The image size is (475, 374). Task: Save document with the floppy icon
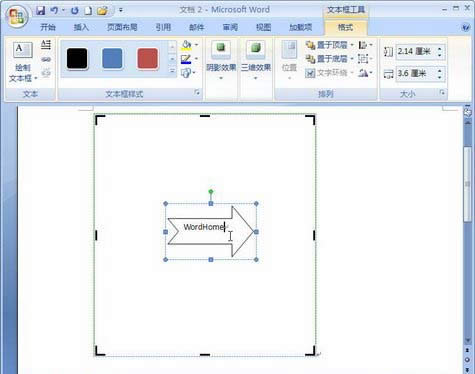41,10
